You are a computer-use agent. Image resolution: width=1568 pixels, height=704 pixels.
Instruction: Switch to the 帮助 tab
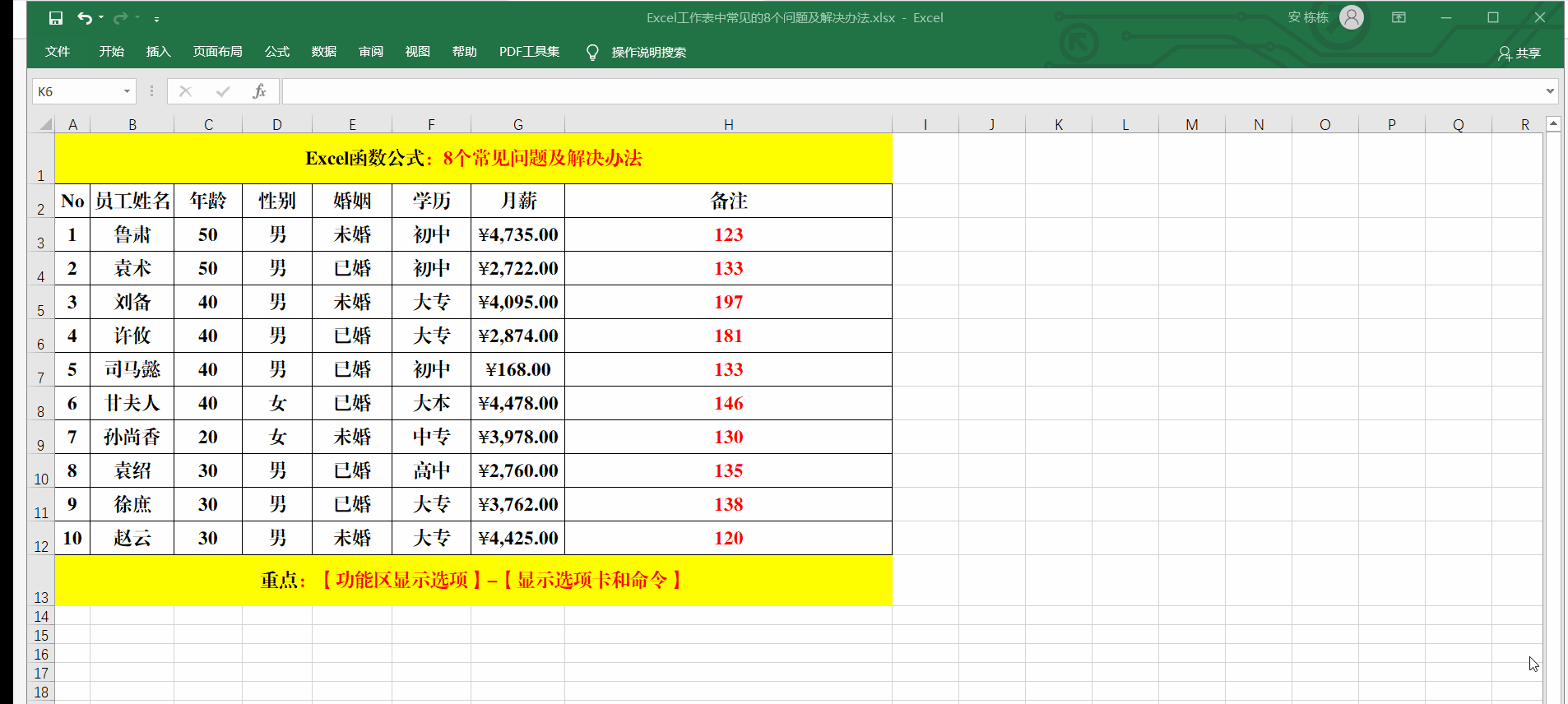pyautogui.click(x=465, y=52)
